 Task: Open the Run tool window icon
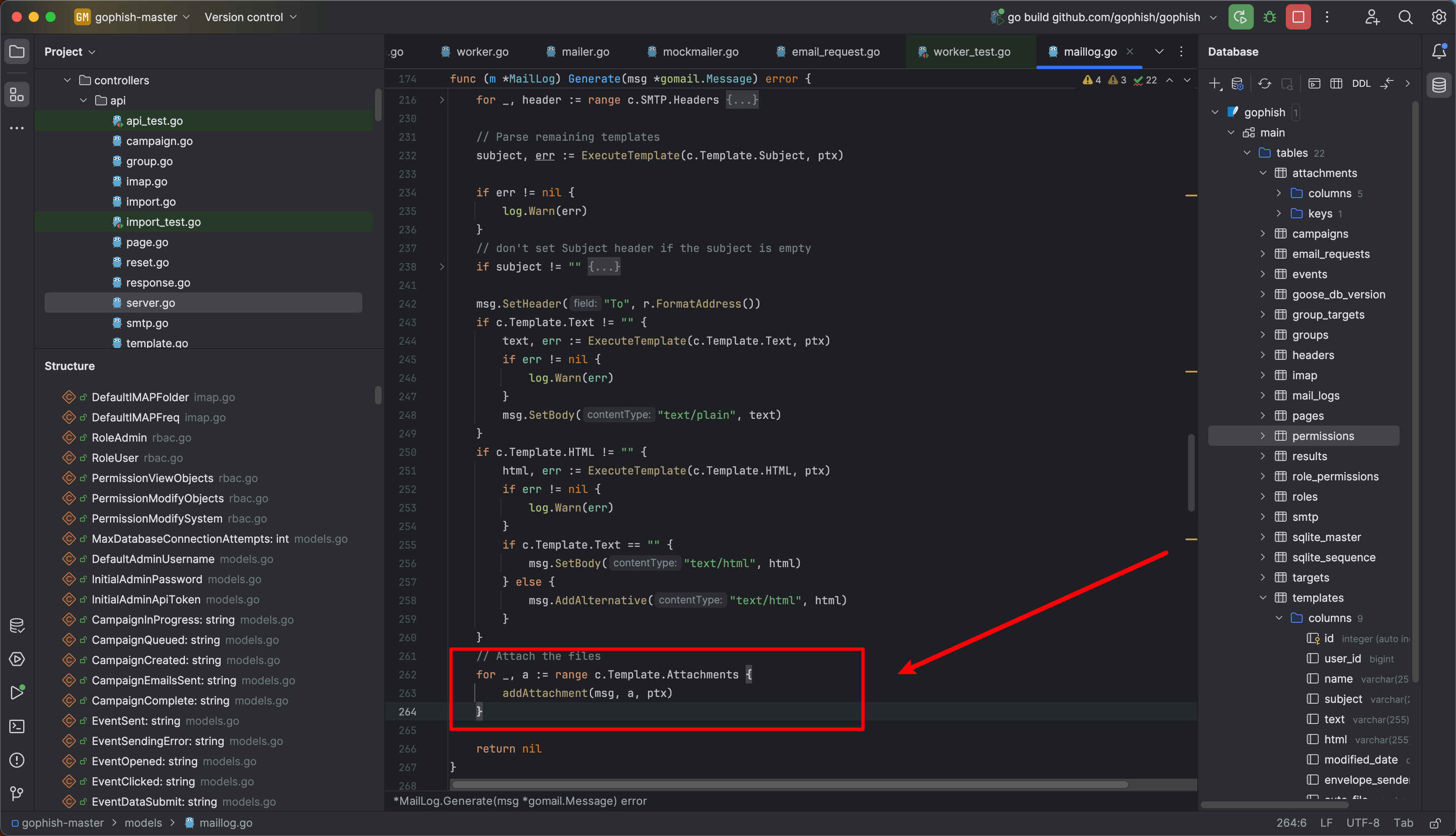pos(17,692)
